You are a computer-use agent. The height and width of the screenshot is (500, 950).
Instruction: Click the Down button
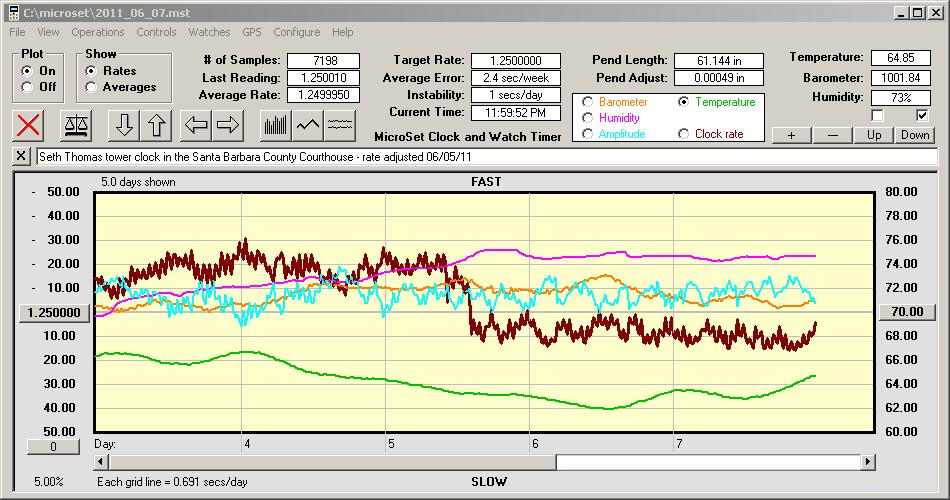[915, 135]
